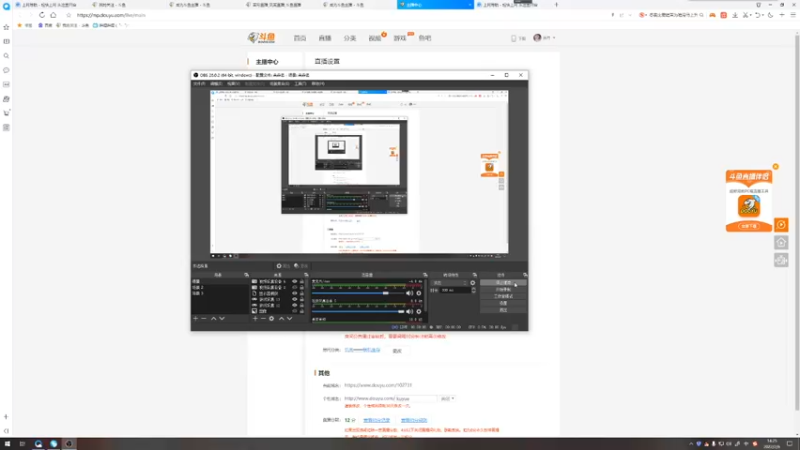Open the scene transition type dropdown
Image resolution: width=800 pixels, height=450 pixels.
449,283
